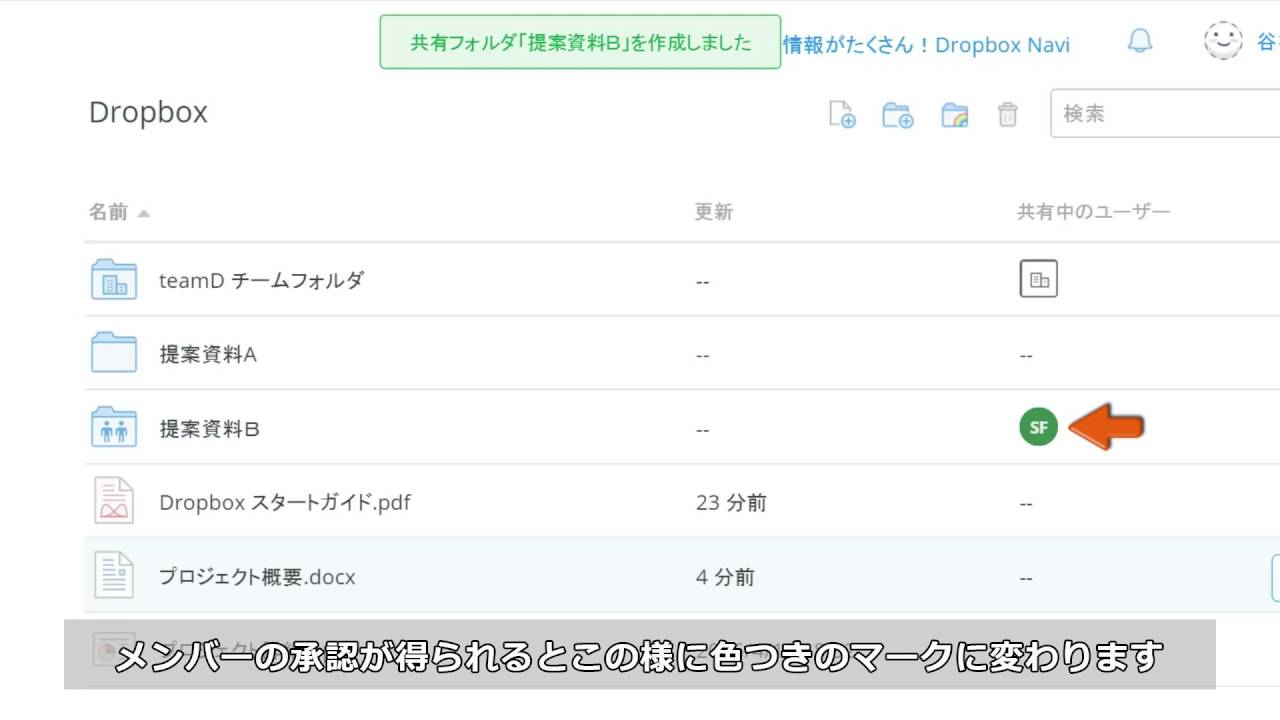Click the 更新 column header
Image resolution: width=1280 pixels, height=720 pixels.
(x=714, y=212)
